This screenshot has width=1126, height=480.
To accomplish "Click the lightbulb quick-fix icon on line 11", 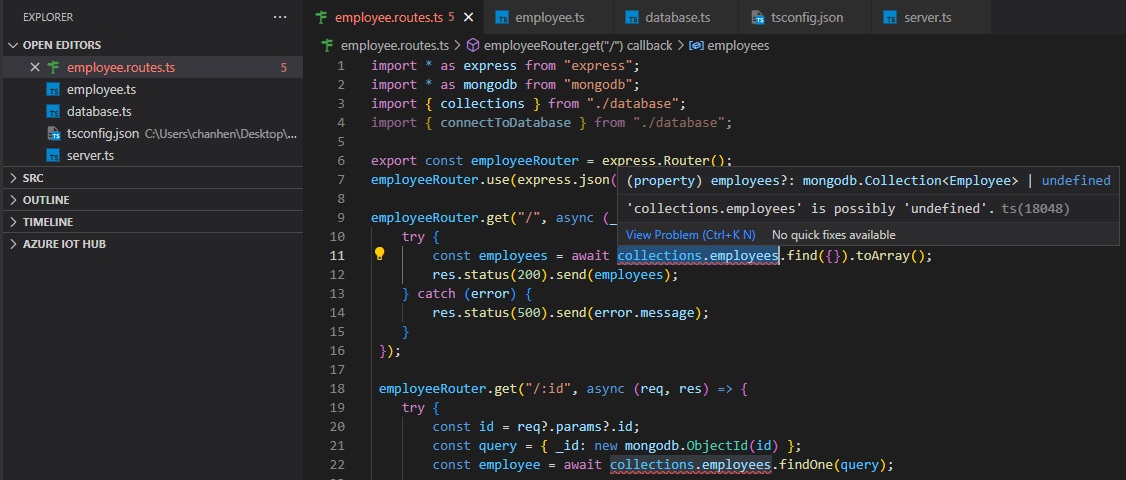I will click(380, 254).
